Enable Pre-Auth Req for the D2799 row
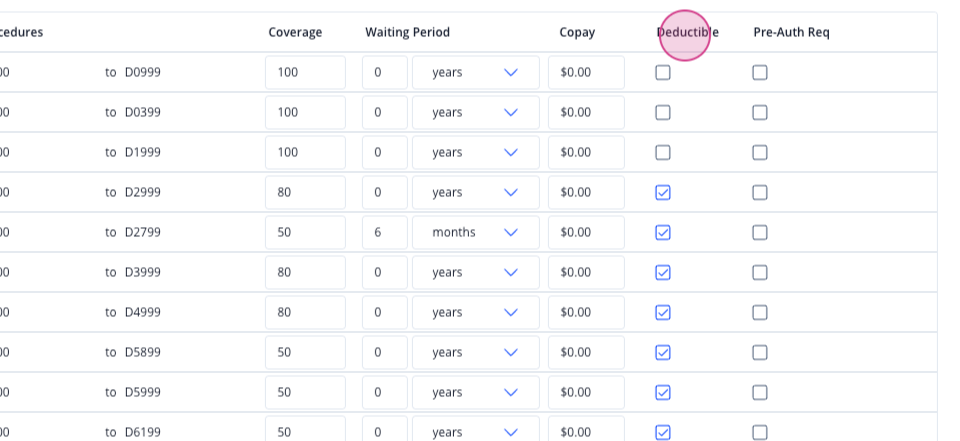 pos(759,233)
